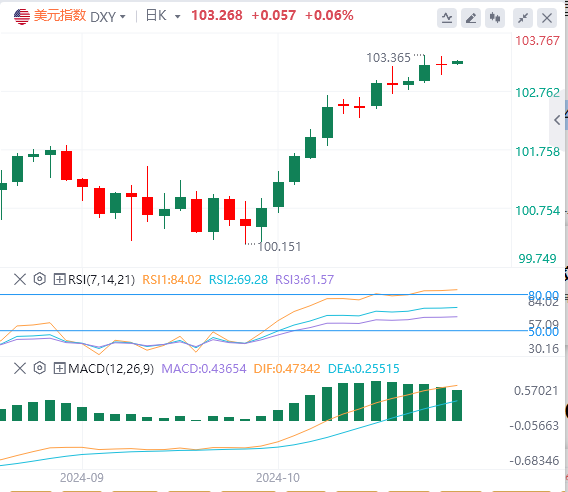Viewport: 568px width, 492px height.
Task: Open the line chart type icon
Action: (447, 18)
